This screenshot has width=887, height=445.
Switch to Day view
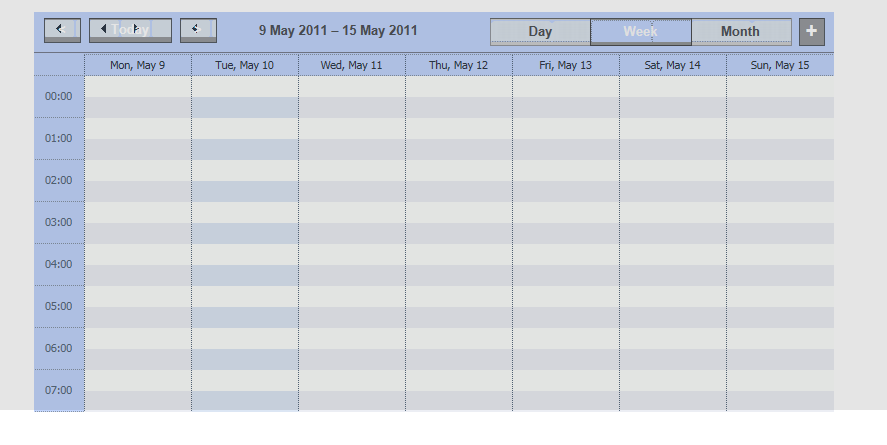[x=540, y=32]
